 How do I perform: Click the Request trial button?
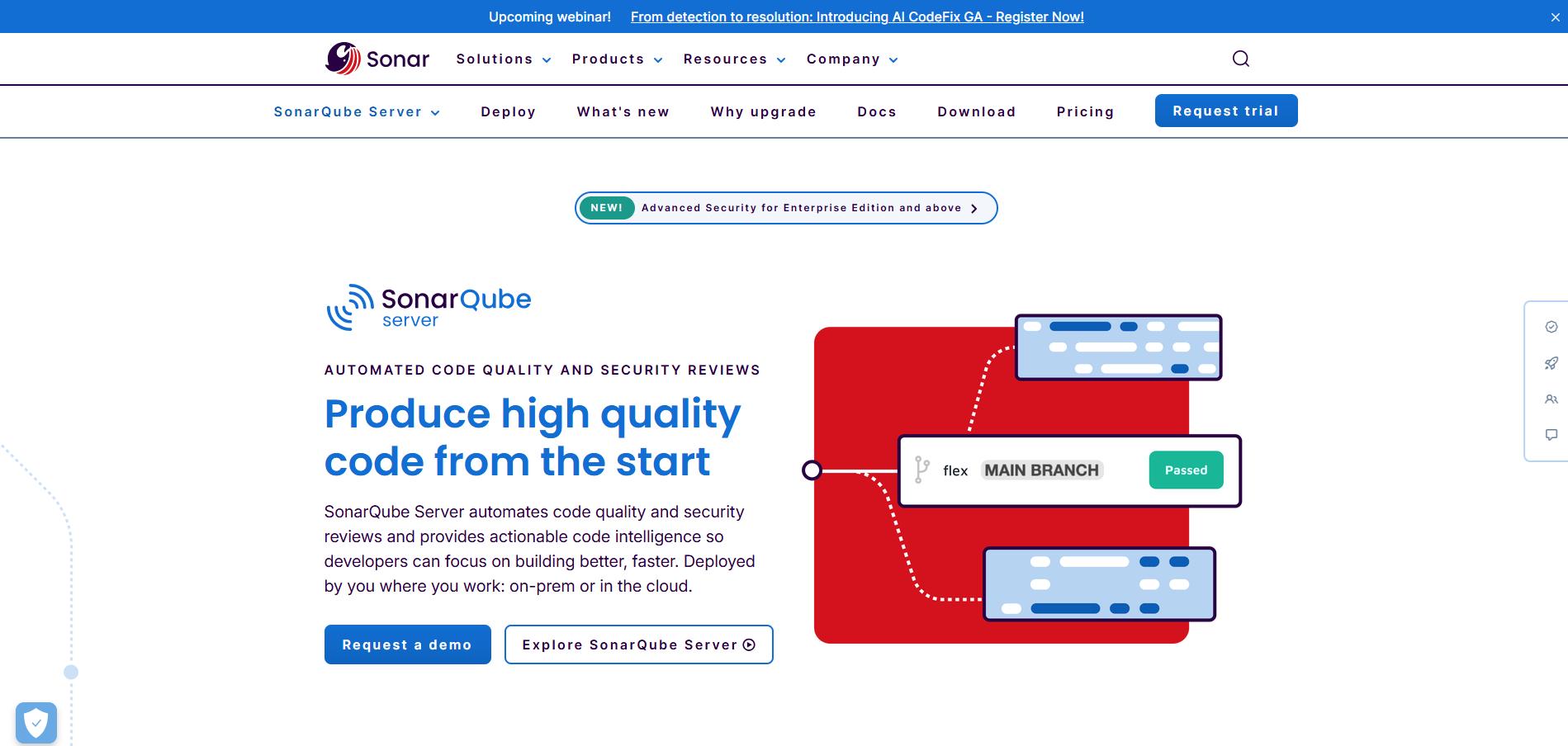coord(1226,111)
